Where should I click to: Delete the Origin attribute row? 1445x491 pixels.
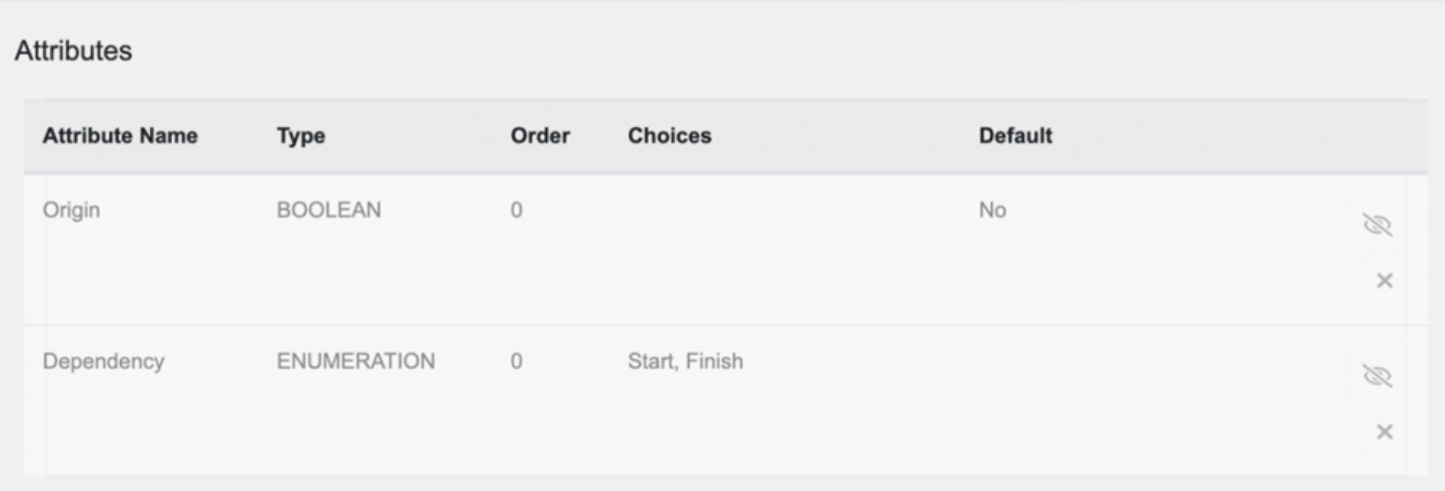point(1384,281)
